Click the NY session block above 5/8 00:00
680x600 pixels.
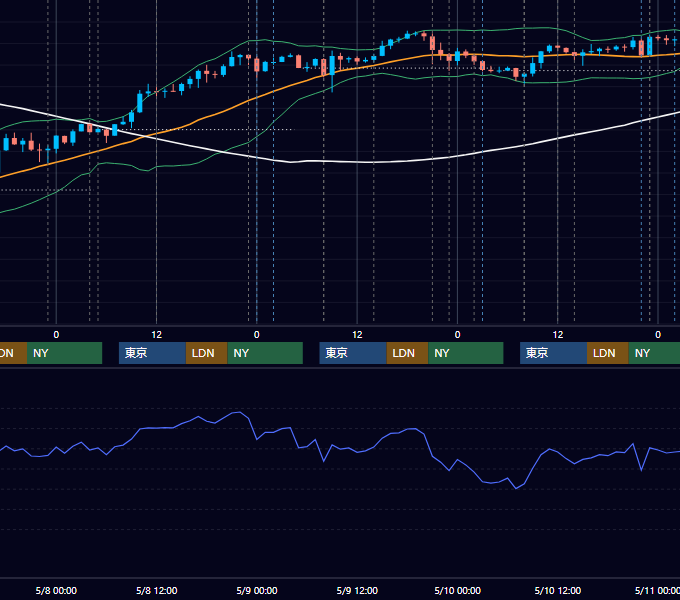click(64, 353)
